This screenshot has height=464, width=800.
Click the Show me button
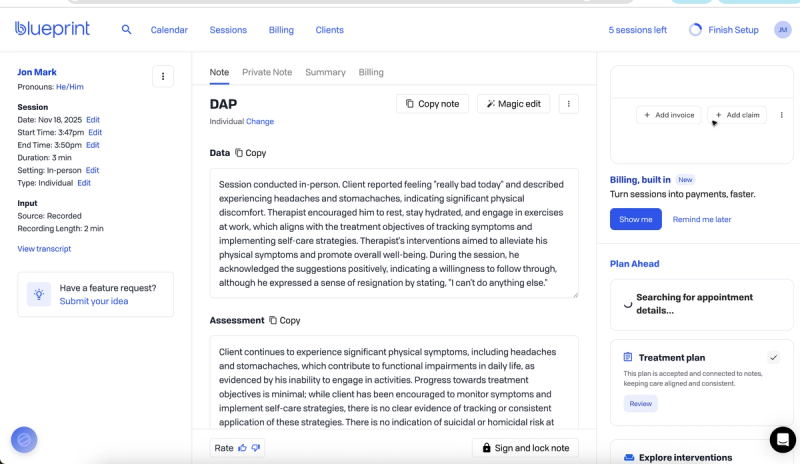pyautogui.click(x=636, y=219)
